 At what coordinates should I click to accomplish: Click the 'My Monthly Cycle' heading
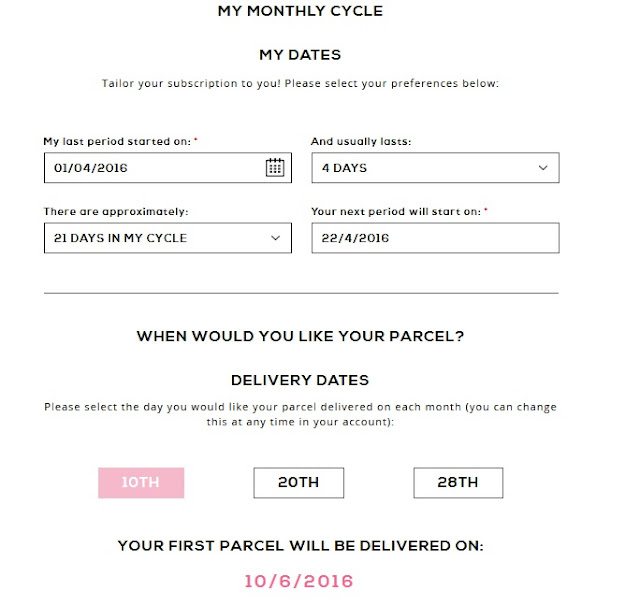pyautogui.click(x=300, y=12)
